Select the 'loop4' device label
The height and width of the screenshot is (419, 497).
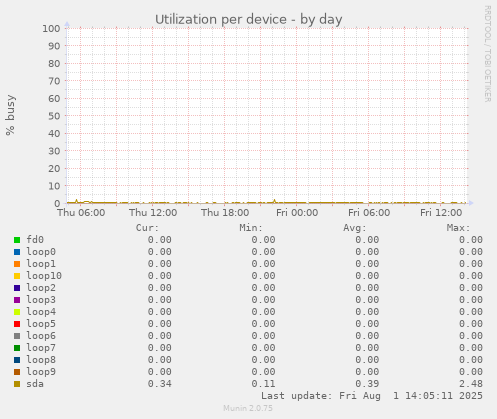click(x=41, y=312)
